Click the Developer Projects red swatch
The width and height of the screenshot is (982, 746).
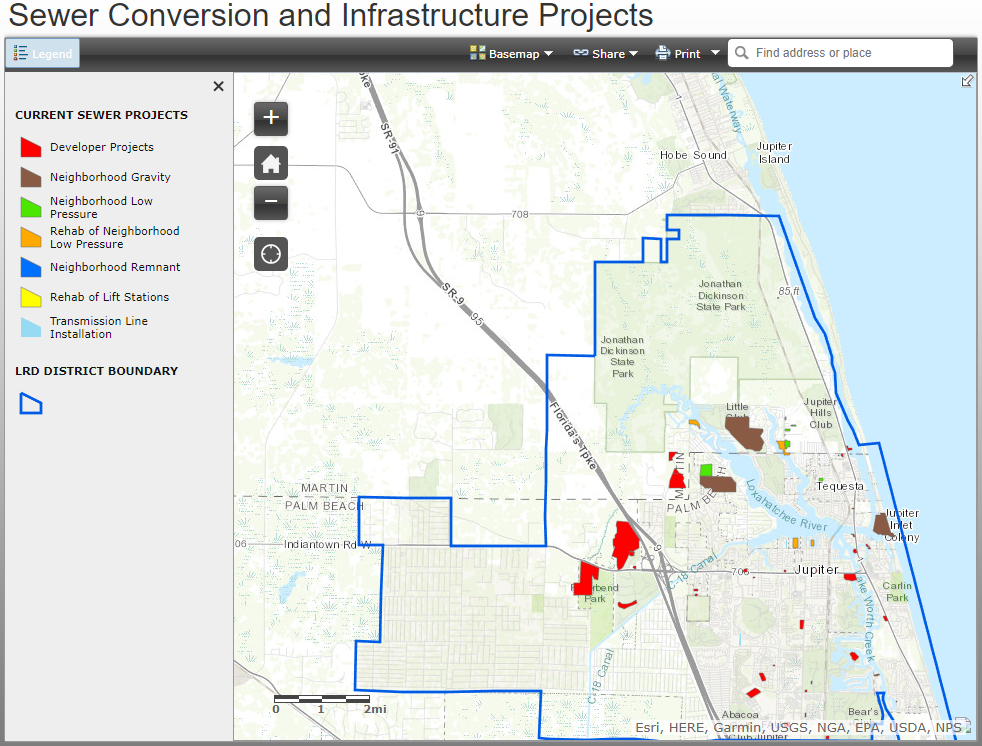31,147
